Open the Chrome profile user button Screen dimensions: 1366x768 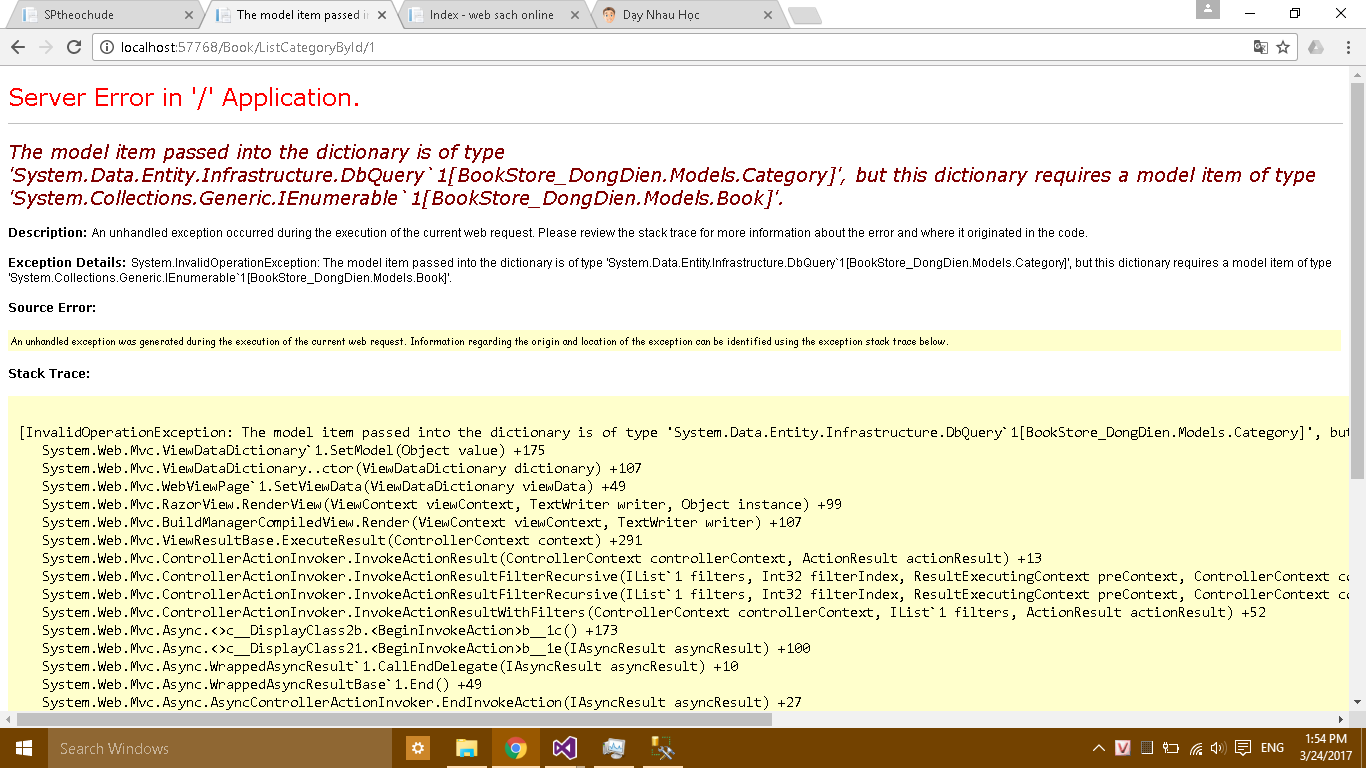click(1208, 11)
